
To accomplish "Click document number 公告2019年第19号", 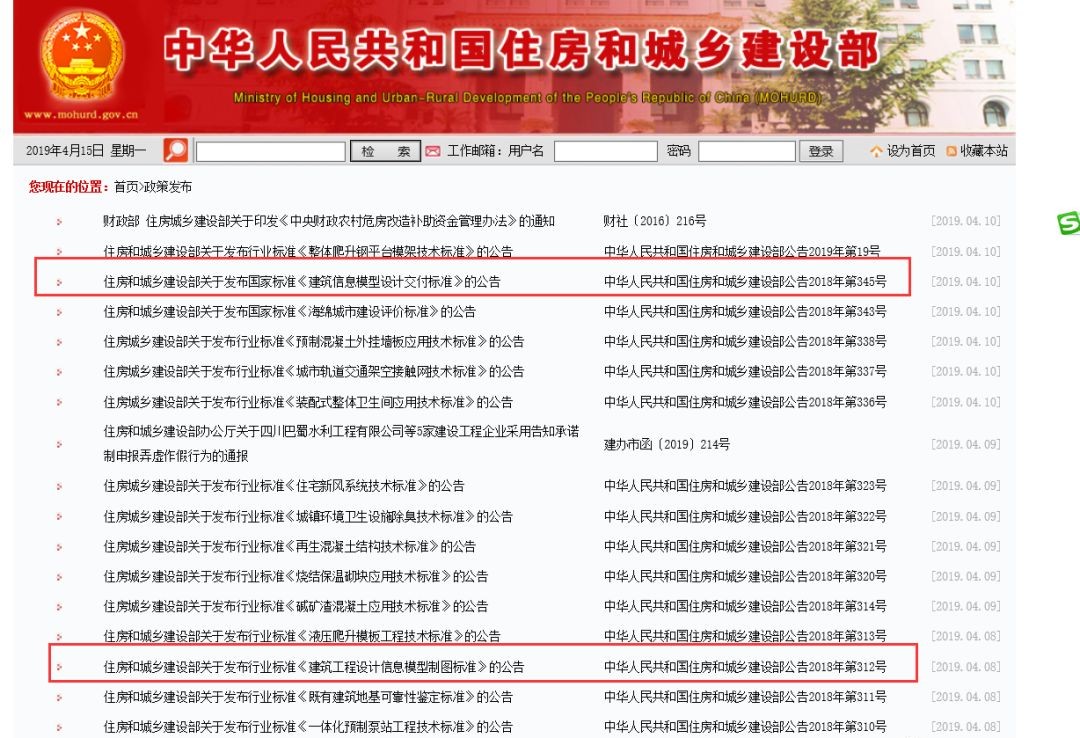I will tap(742, 252).
